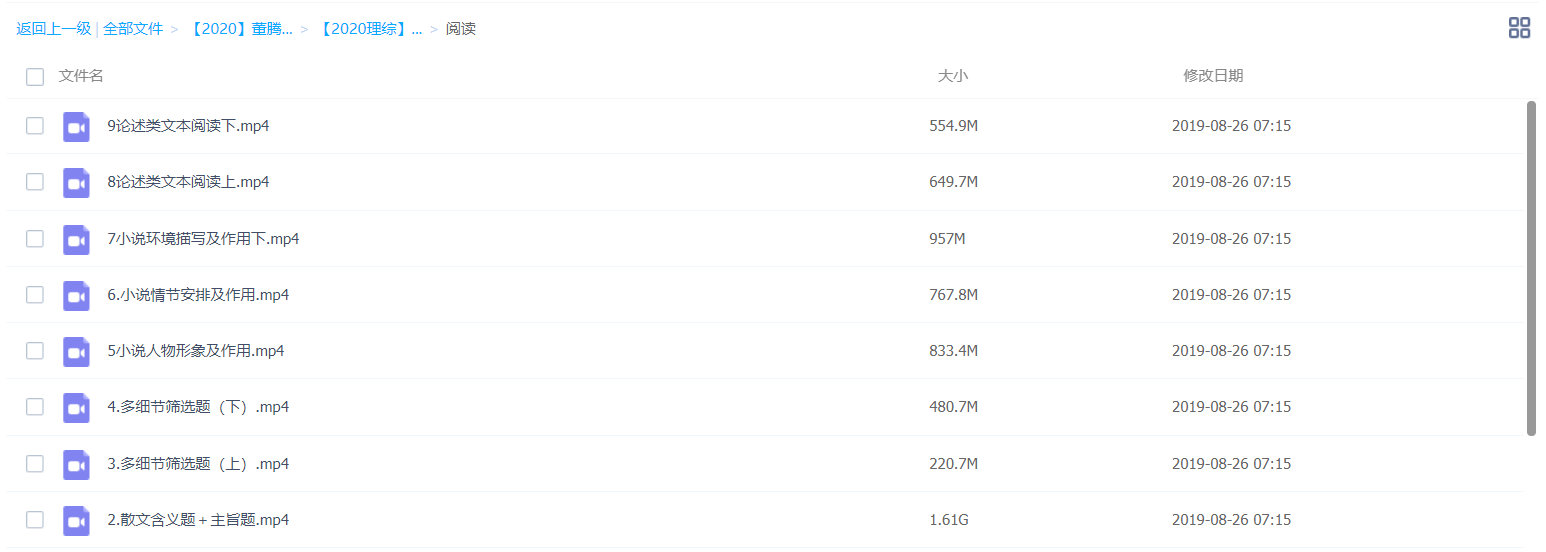Image resolution: width=1546 pixels, height=552 pixels.
Task: Check the box for 9论述类文本阅读下.mp4
Action: click(x=35, y=126)
